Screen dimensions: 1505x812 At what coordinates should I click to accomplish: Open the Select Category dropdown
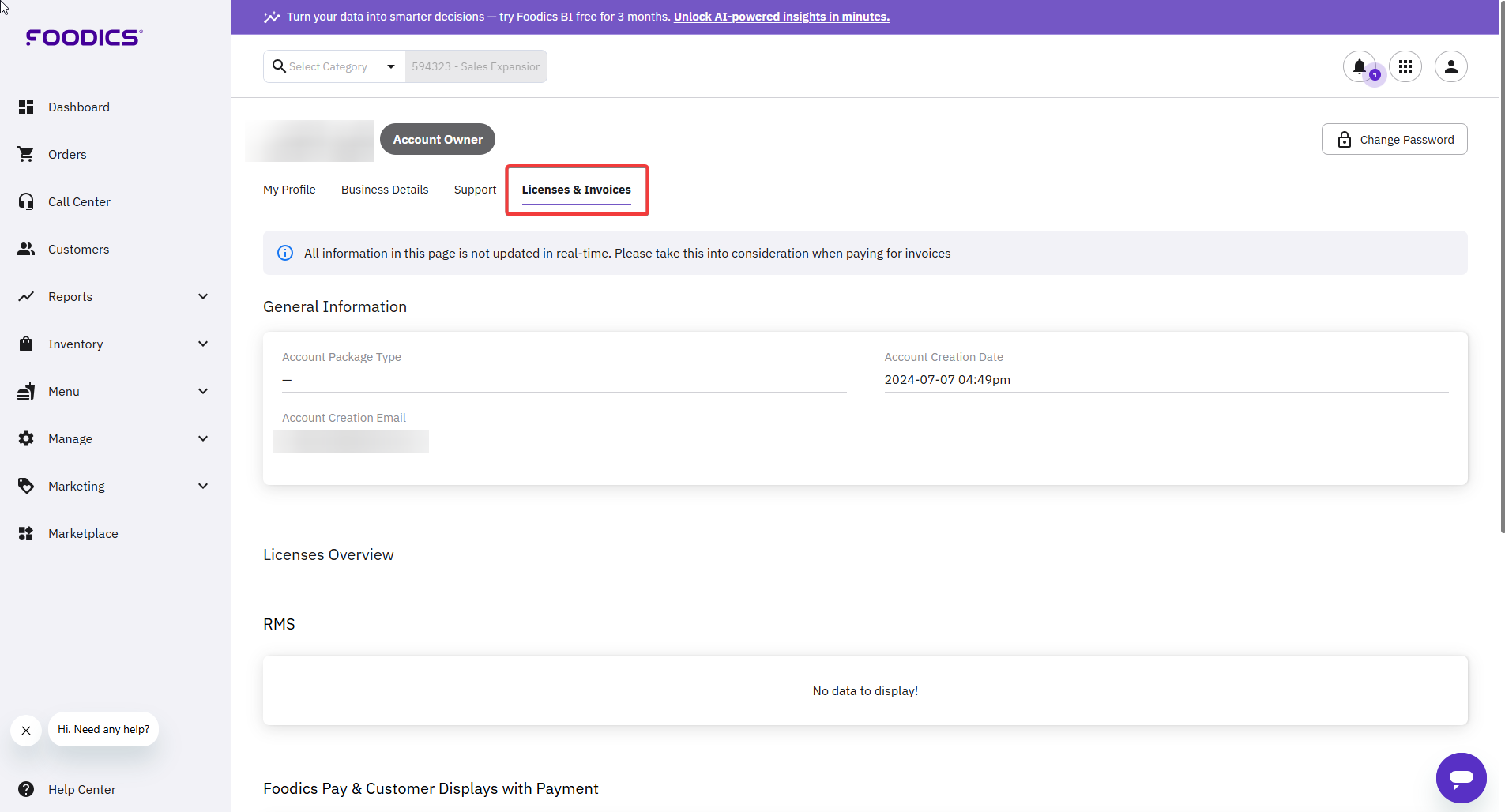334,66
